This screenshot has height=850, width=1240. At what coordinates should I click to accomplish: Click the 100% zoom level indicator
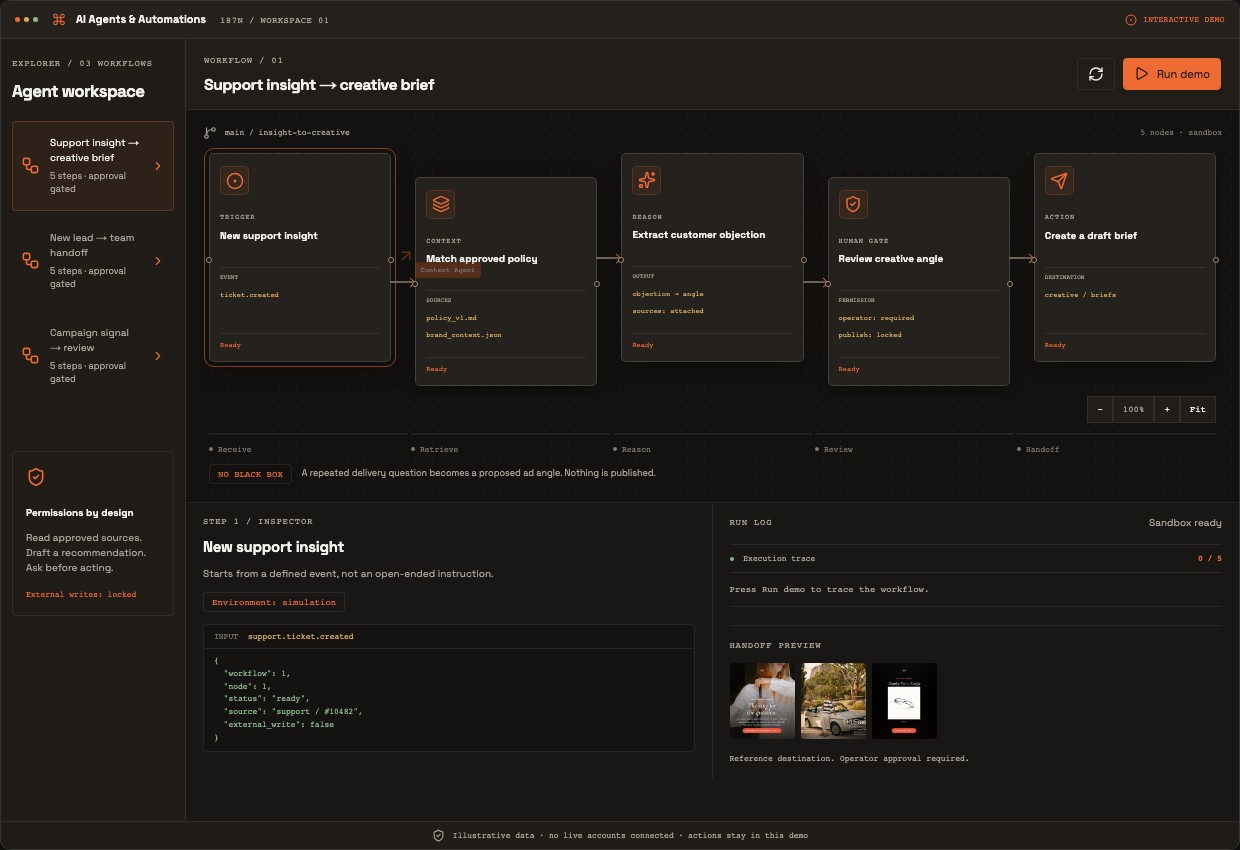point(1133,409)
